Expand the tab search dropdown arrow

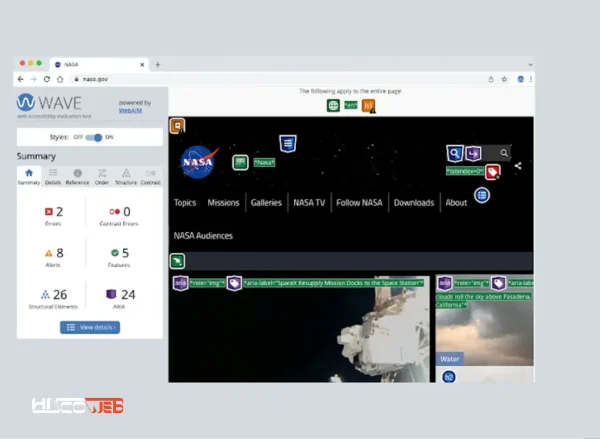coord(530,65)
